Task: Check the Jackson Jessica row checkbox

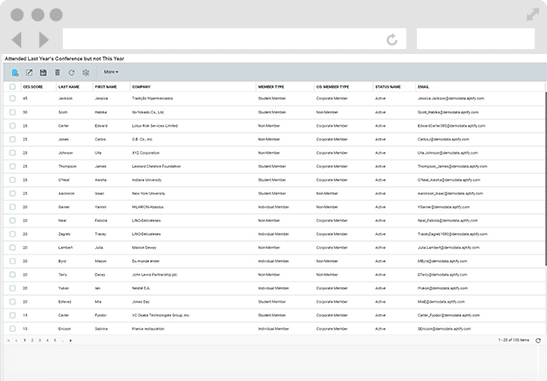Action: tap(13, 98)
